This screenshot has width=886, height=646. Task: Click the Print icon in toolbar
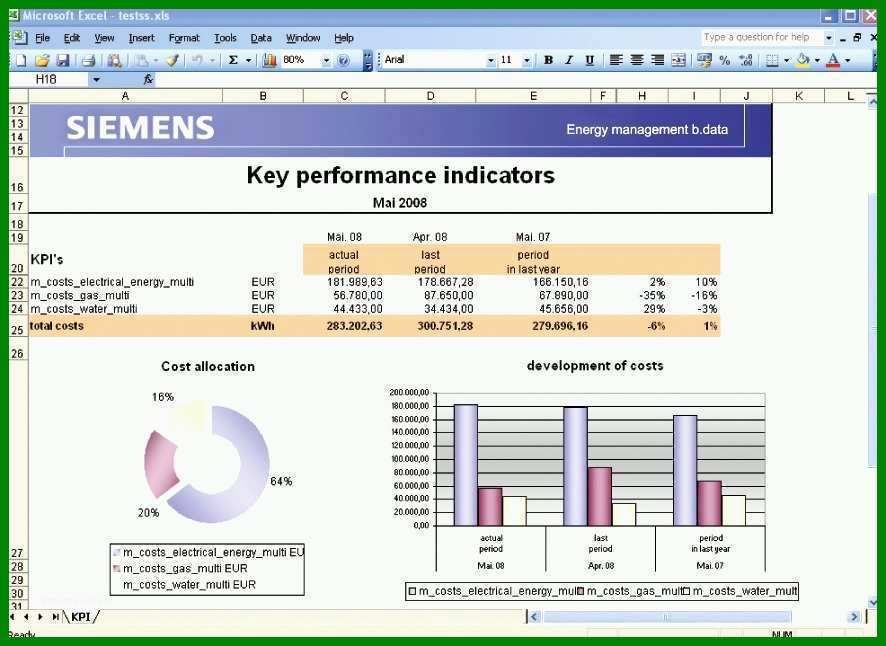(x=88, y=60)
